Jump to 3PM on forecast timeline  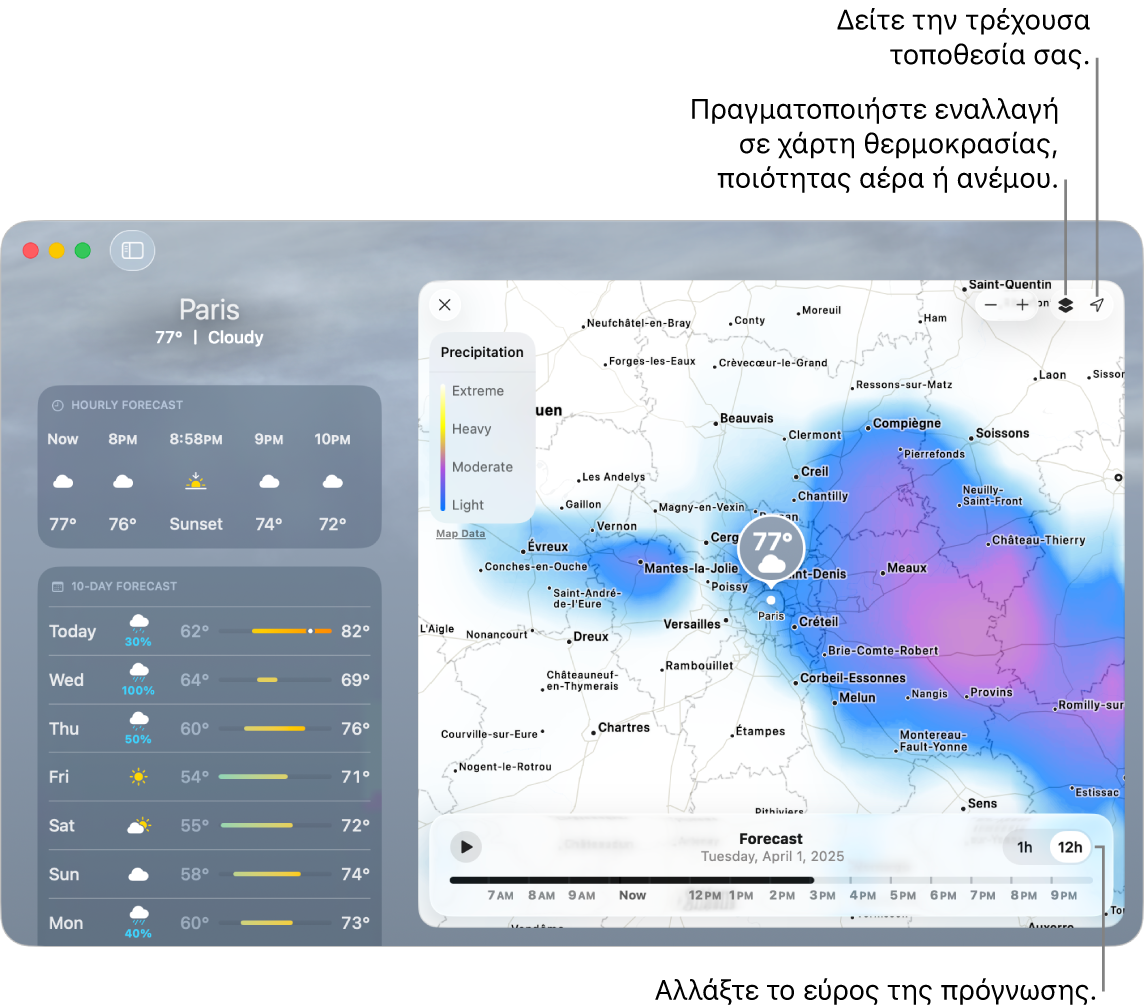coord(823,895)
